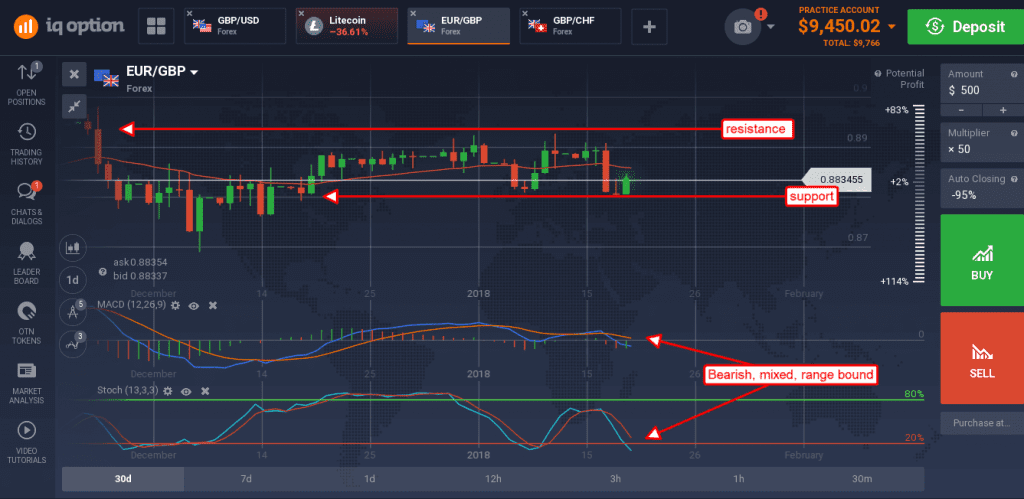Close the EUR/GBP chart with X
Viewport: 1024px width, 499px height.
point(74,74)
